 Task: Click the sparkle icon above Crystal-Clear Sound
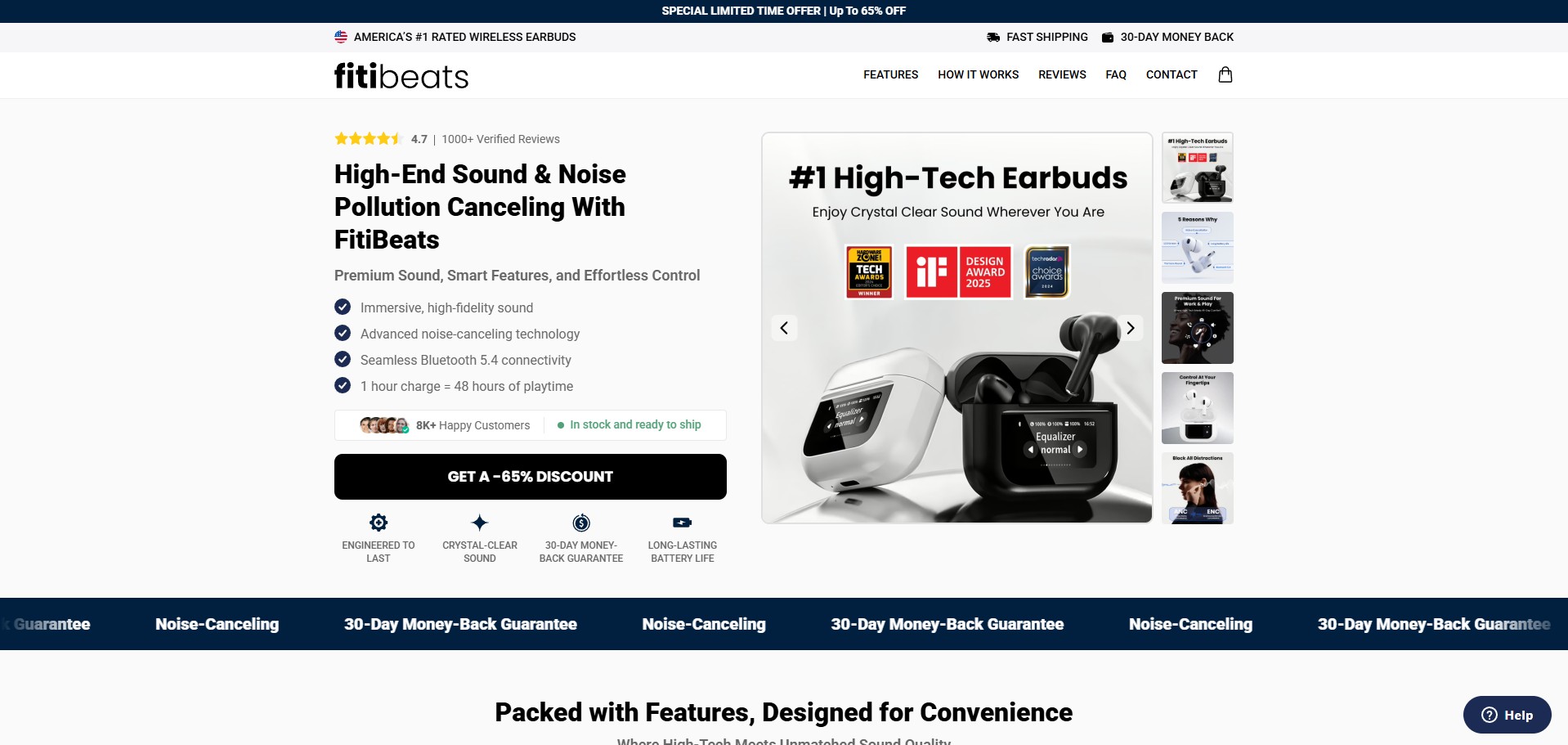[x=480, y=523]
